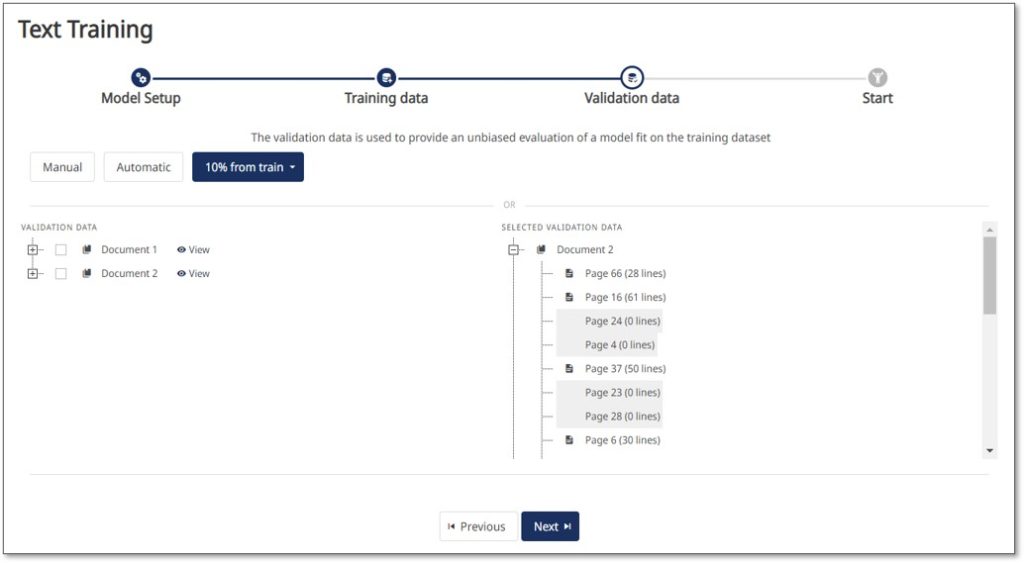1024x563 pixels.
Task: Check the Document 2 checkbox in validation data
Action: (x=61, y=274)
